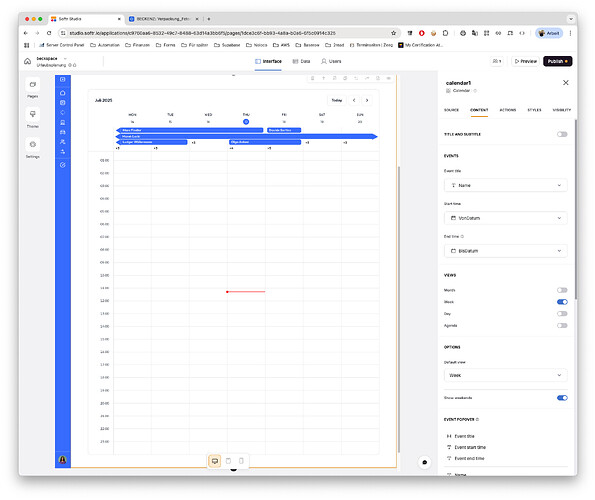Open the Start time VonDatum dropdown
Image resolution: width=595 pixels, height=500 pixels.
pyautogui.click(x=505, y=218)
